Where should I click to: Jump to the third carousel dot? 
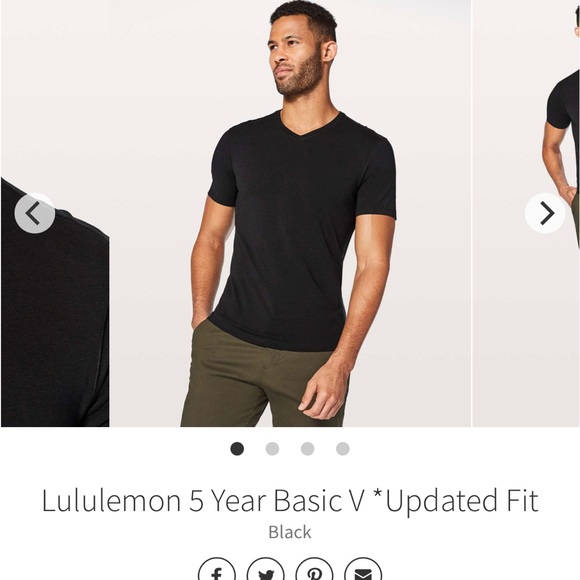tap(307, 449)
